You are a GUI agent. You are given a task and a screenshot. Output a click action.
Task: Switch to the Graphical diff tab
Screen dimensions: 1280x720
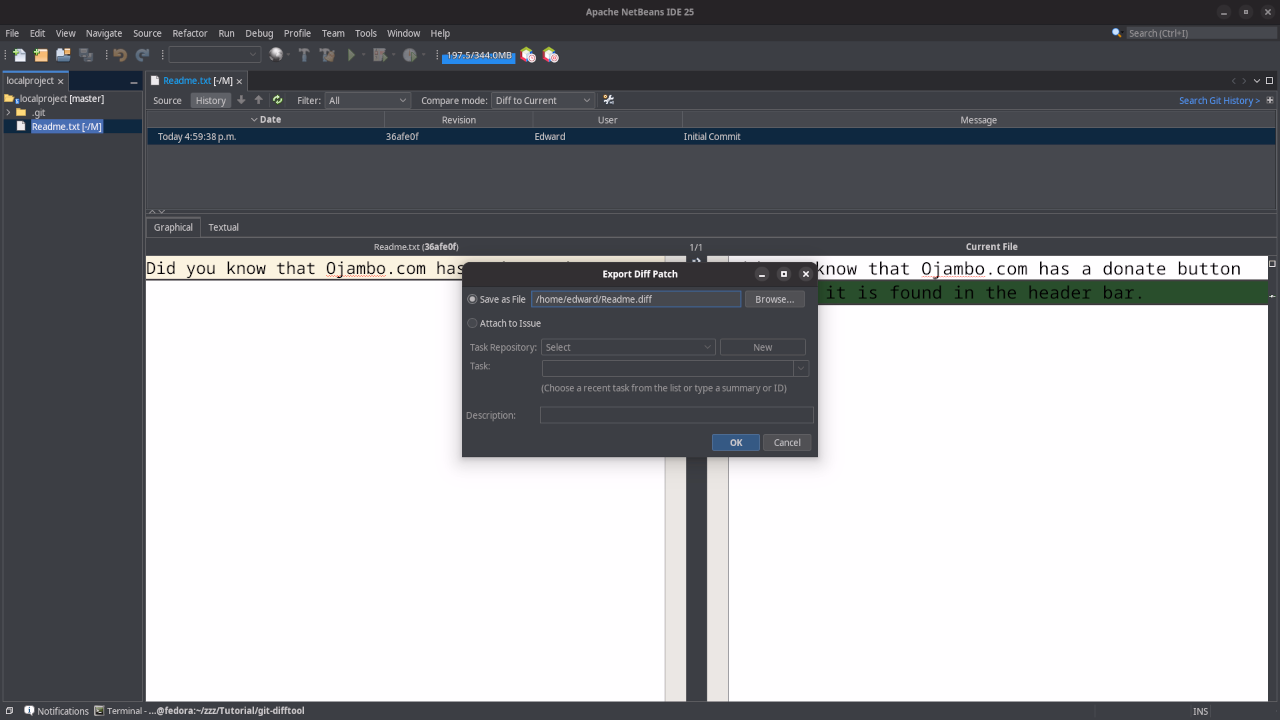[173, 227]
